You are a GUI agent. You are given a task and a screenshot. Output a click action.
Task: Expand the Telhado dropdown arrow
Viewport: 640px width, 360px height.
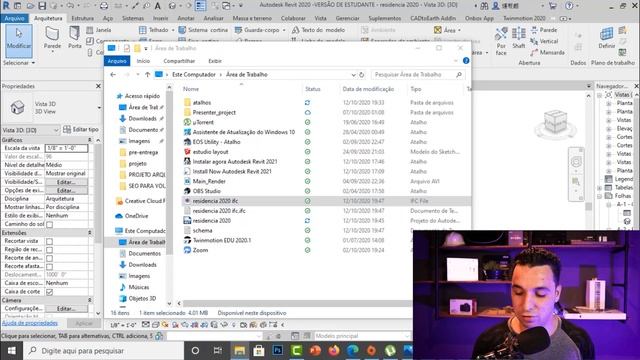coord(172,30)
